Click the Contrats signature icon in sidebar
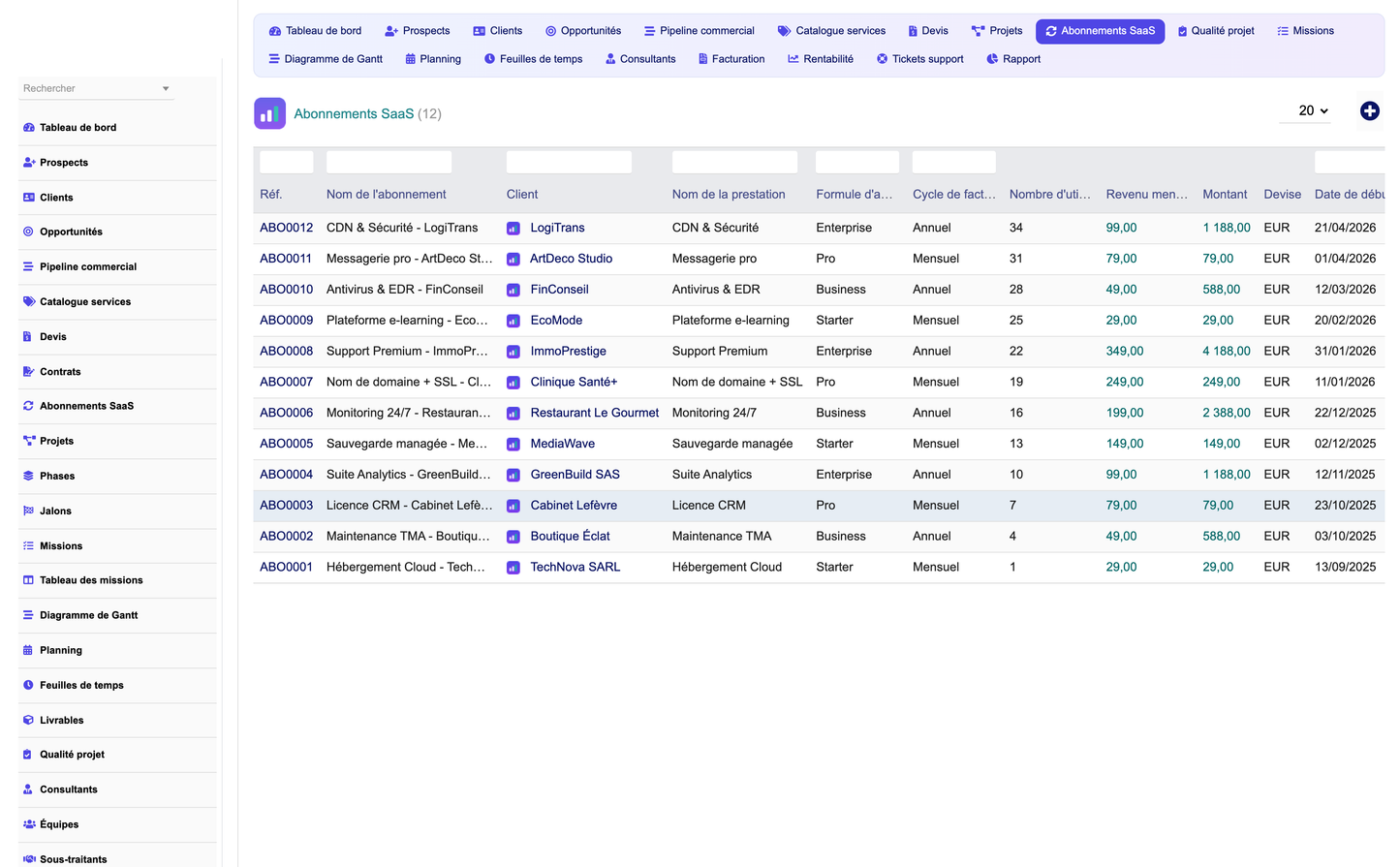 click(x=28, y=371)
